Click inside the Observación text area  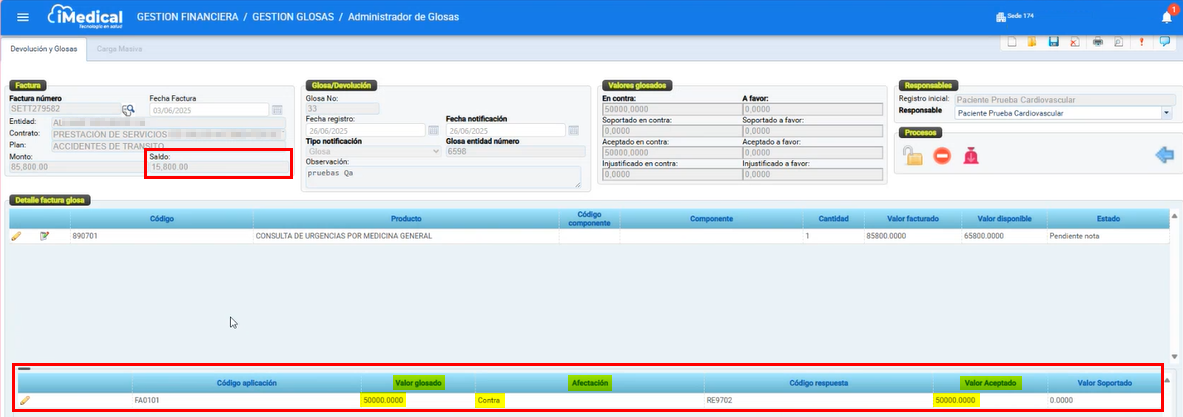coord(441,177)
